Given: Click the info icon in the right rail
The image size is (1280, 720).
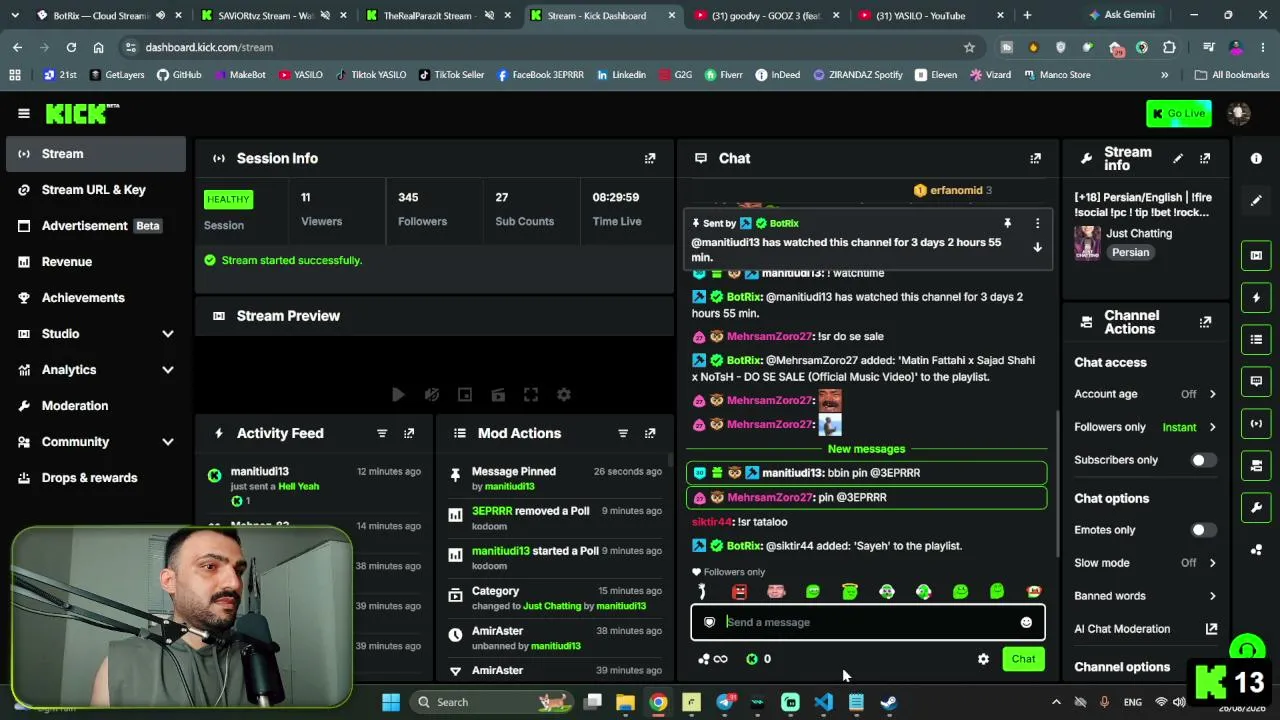Looking at the screenshot, I should pyautogui.click(x=1256, y=158).
